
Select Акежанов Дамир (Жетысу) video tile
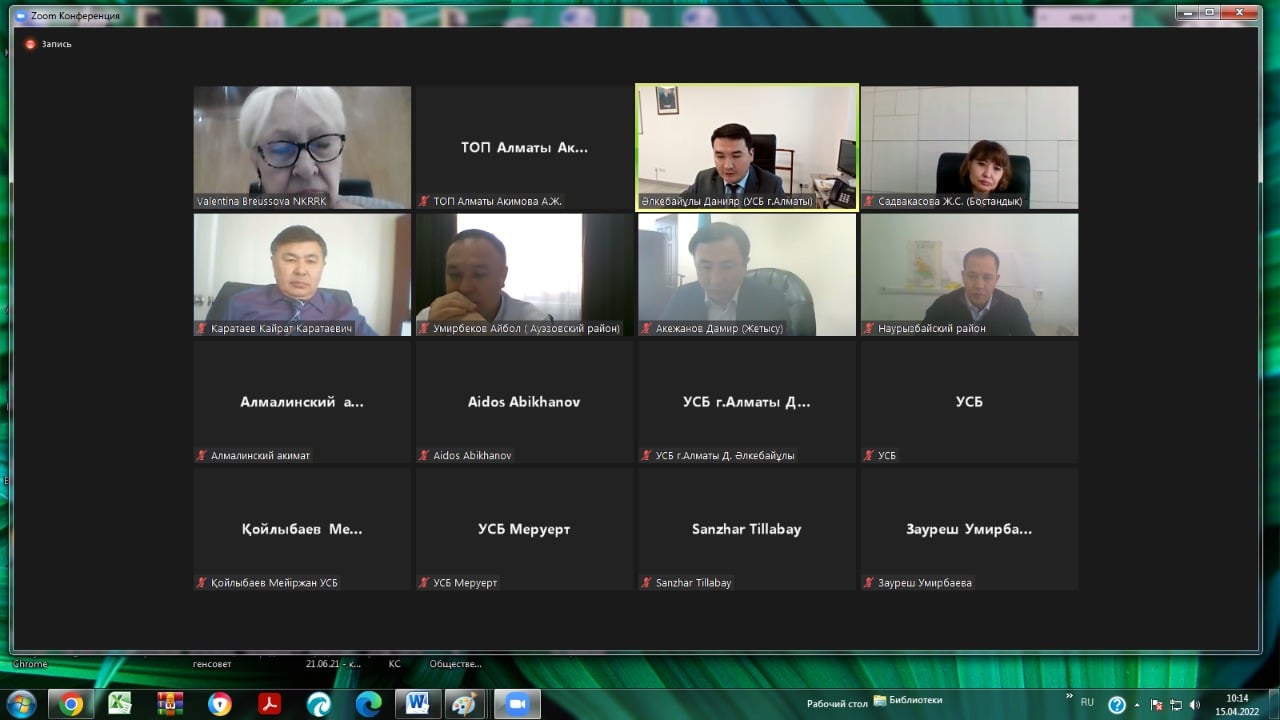point(747,275)
